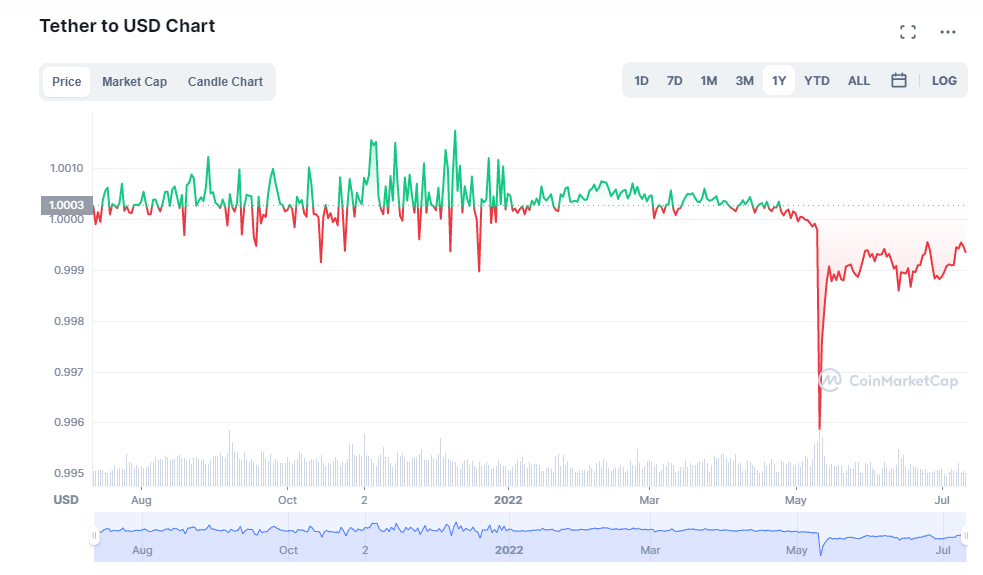Select the YTD time range
The height and width of the screenshot is (575, 983).
(816, 80)
